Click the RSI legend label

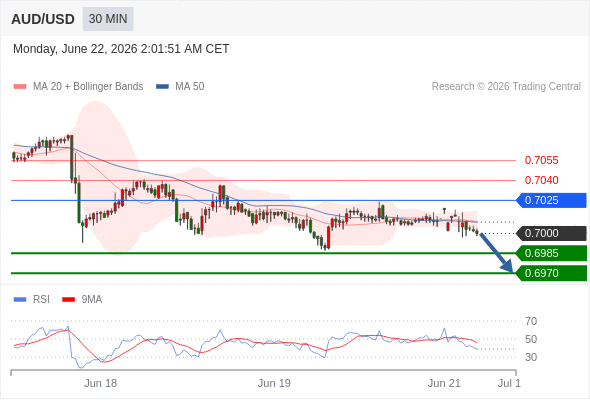pyautogui.click(x=41, y=300)
